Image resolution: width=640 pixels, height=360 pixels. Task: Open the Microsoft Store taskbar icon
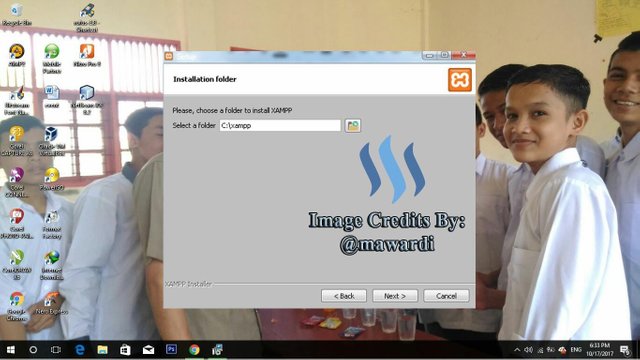[x=125, y=350]
